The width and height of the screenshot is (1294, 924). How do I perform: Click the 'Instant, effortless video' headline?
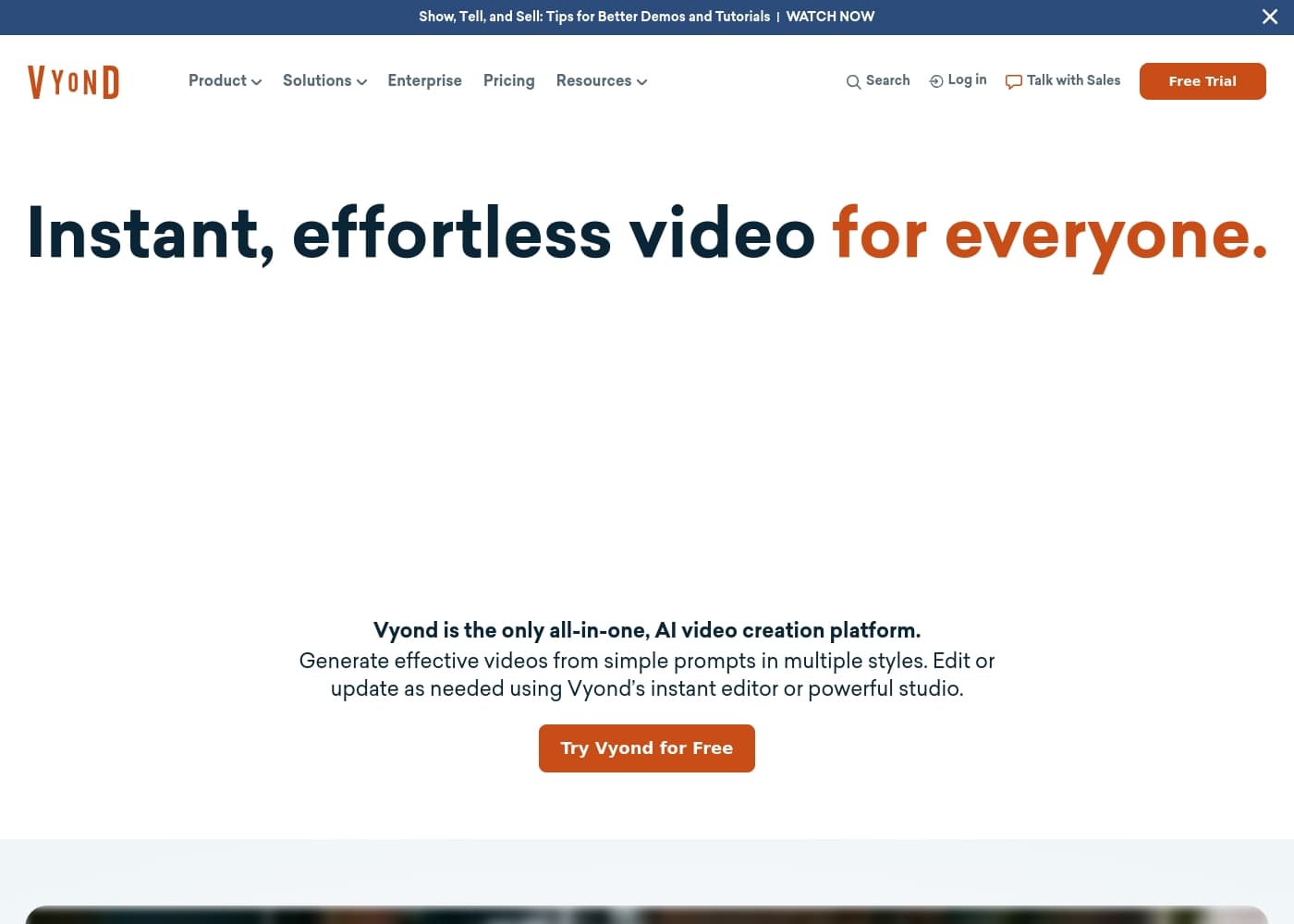pyautogui.click(x=421, y=234)
